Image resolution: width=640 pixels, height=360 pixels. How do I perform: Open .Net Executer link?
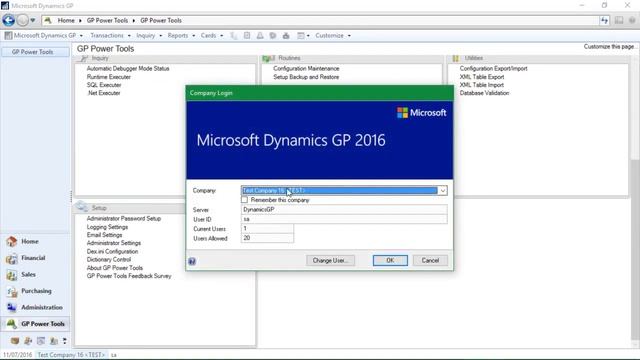tap(104, 93)
